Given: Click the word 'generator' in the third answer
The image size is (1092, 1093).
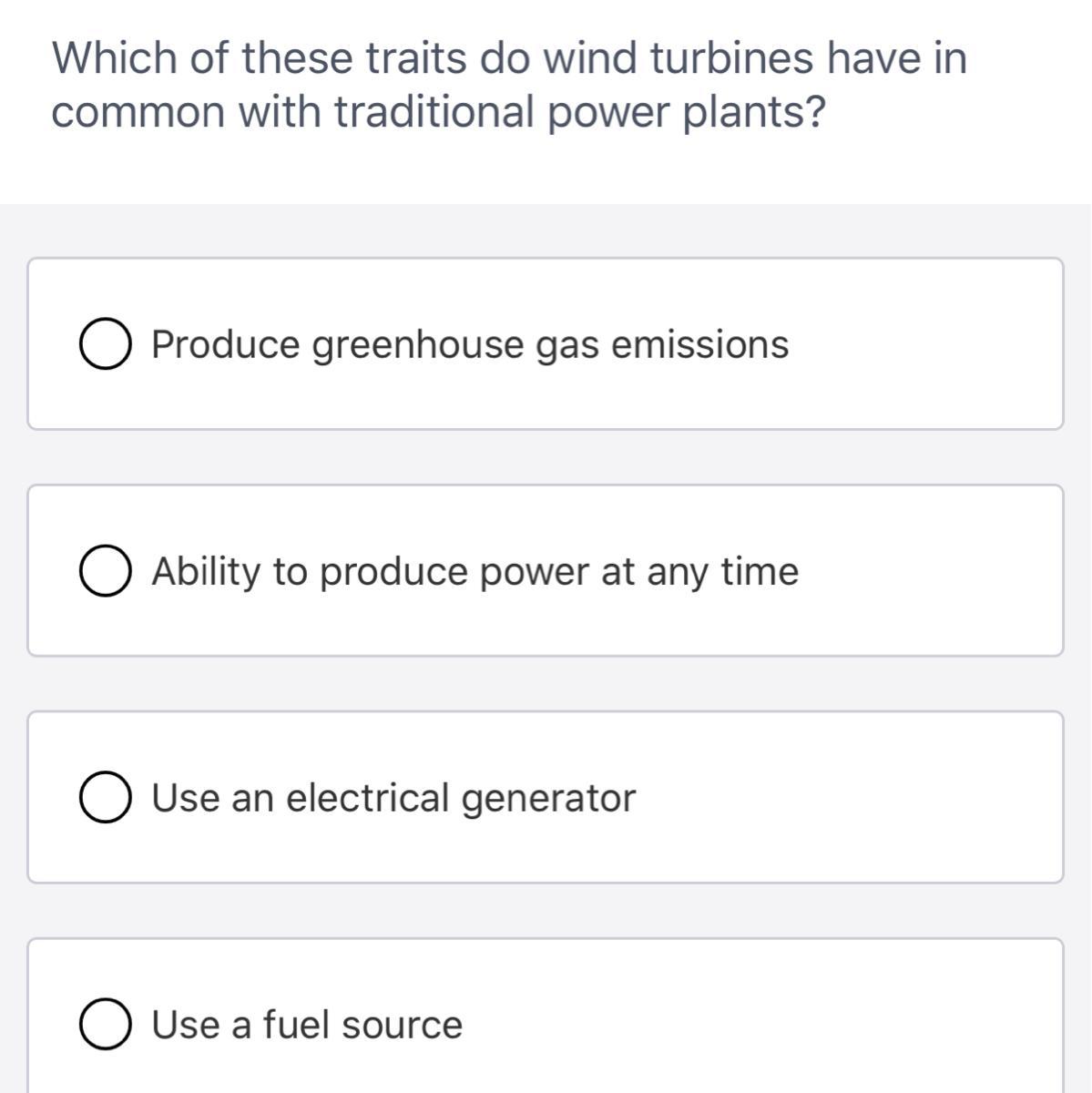Looking at the screenshot, I should (549, 798).
